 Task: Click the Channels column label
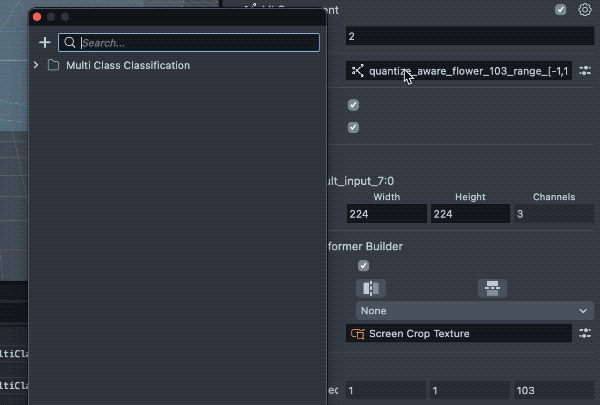tap(554, 197)
